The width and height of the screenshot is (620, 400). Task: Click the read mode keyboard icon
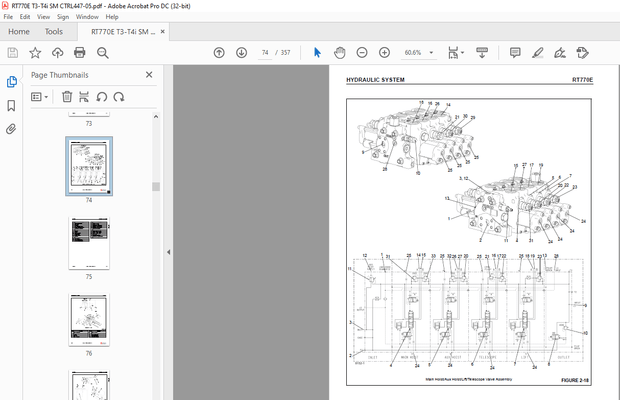482,53
